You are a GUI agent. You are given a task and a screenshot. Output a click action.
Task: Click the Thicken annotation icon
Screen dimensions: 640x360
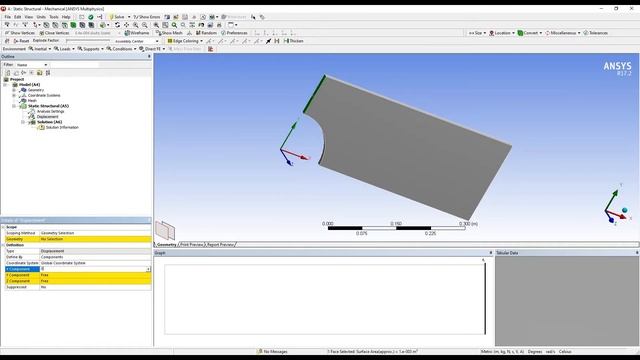pos(293,41)
